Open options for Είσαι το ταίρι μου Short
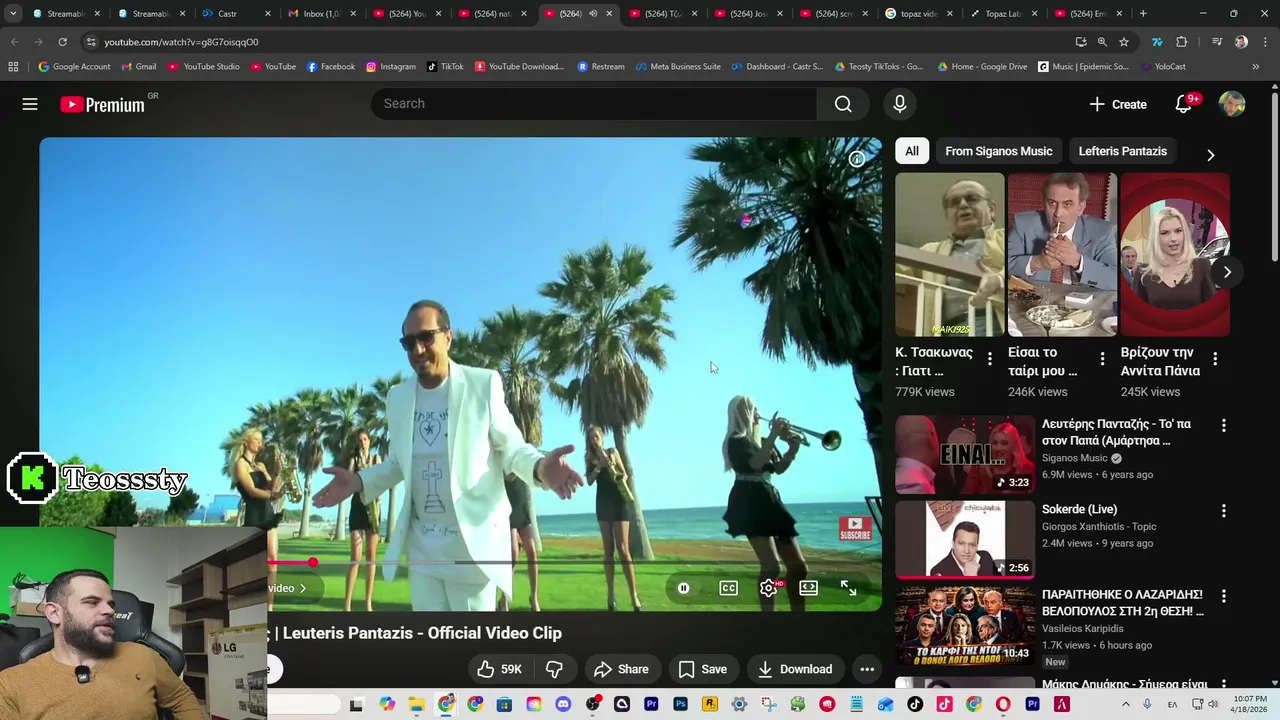1280x720 pixels. (x=1102, y=359)
